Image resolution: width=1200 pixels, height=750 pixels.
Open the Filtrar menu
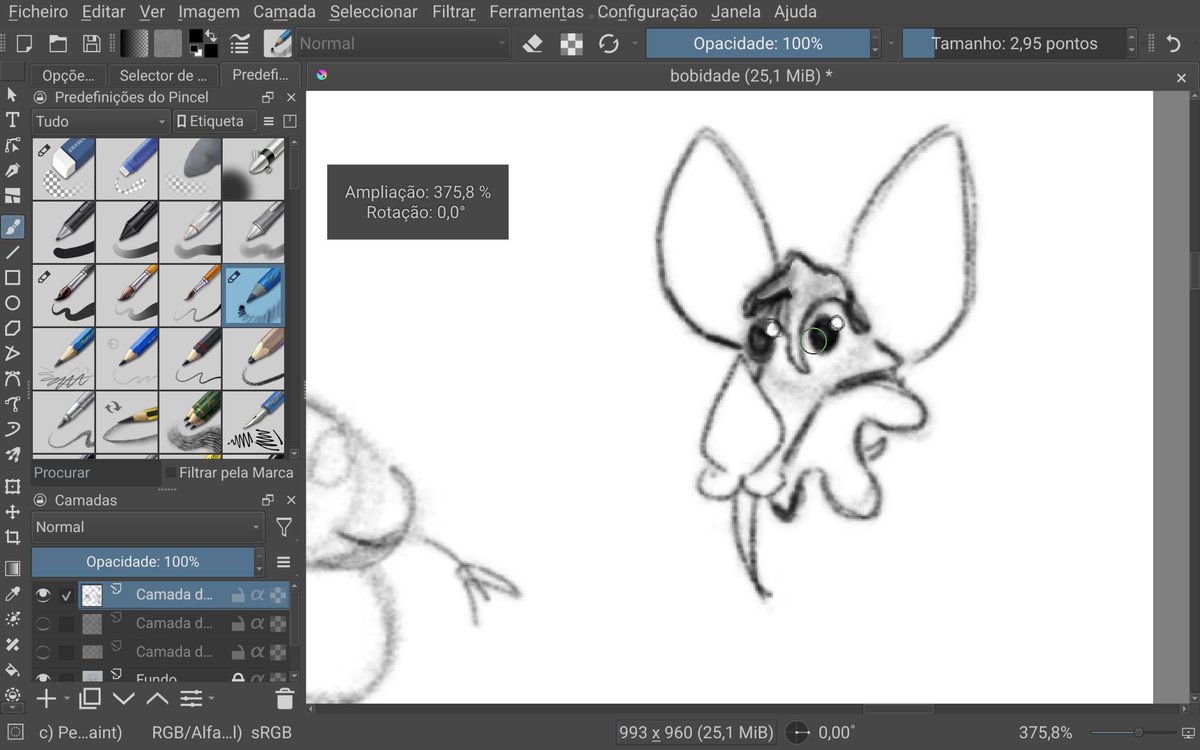coord(454,12)
